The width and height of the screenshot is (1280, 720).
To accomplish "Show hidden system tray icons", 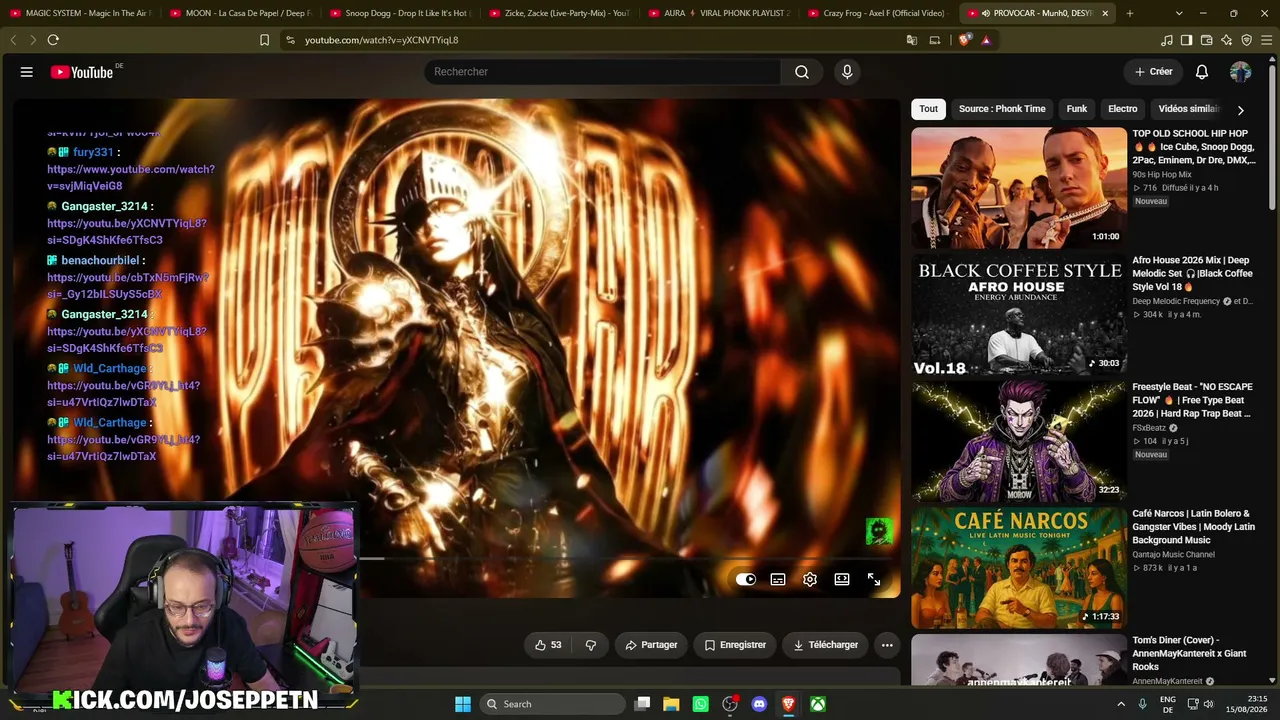I will pyautogui.click(x=1121, y=704).
